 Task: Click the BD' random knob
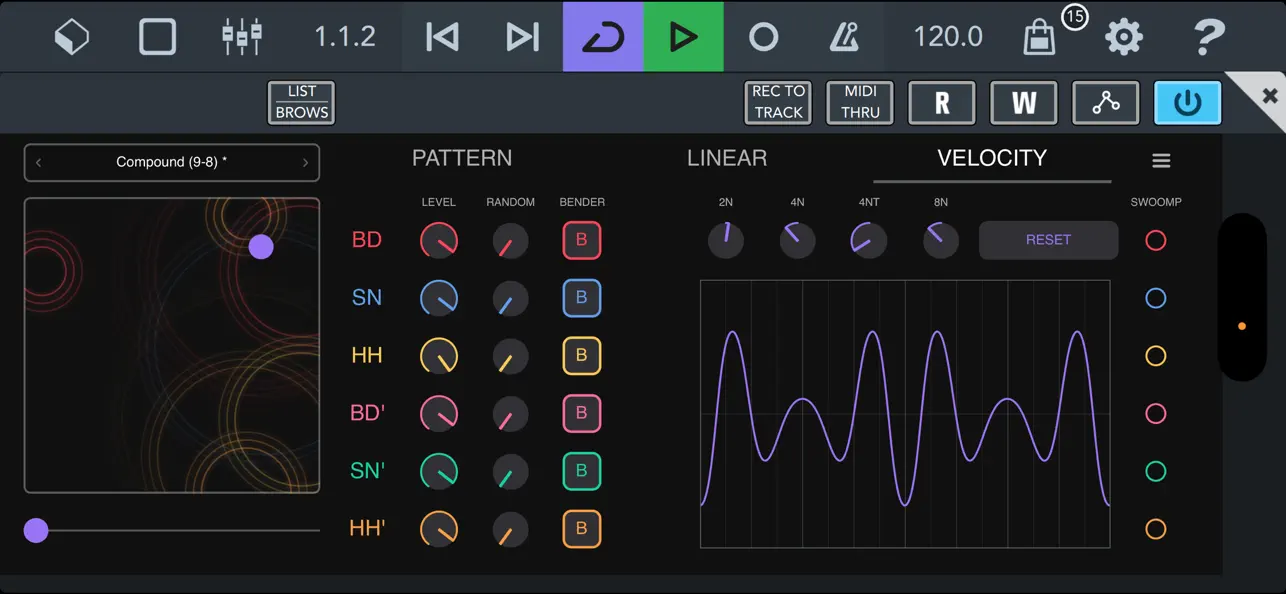pos(510,414)
